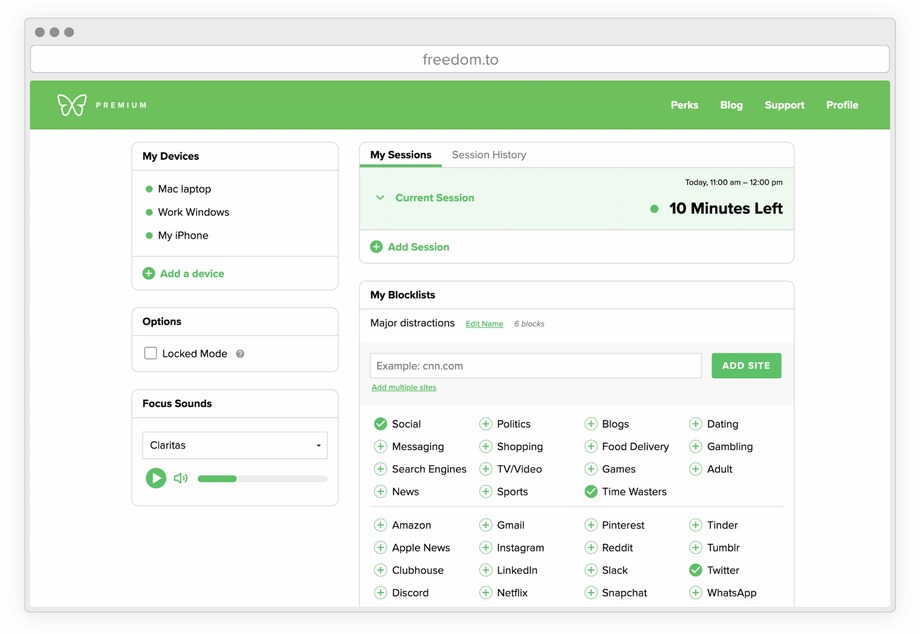This screenshot has height=634, width=920.
Task: Toggle blocking of Time Wasters category
Action: [590, 491]
